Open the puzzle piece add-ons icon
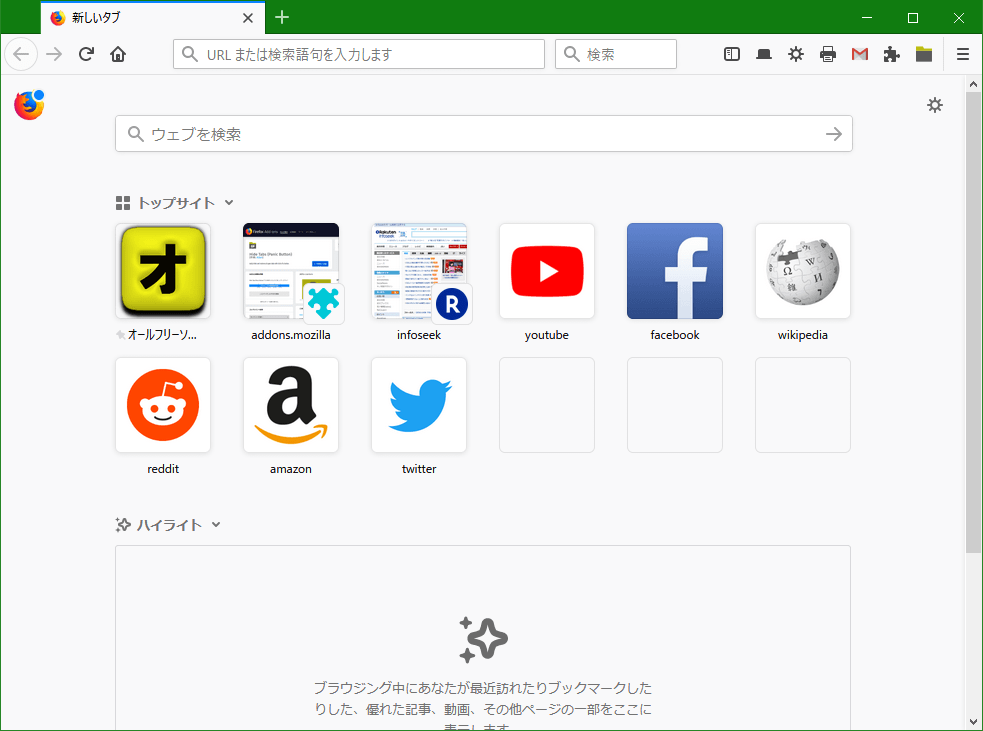Image resolution: width=983 pixels, height=731 pixels. pos(891,55)
